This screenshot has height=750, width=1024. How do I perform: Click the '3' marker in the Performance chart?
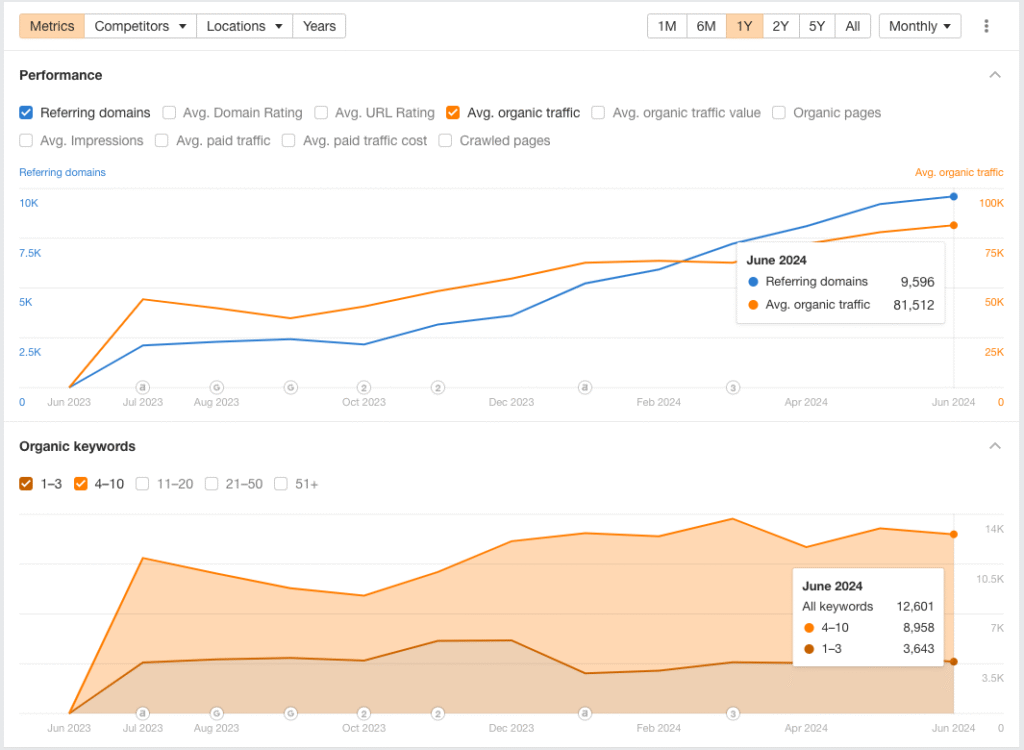click(x=733, y=387)
